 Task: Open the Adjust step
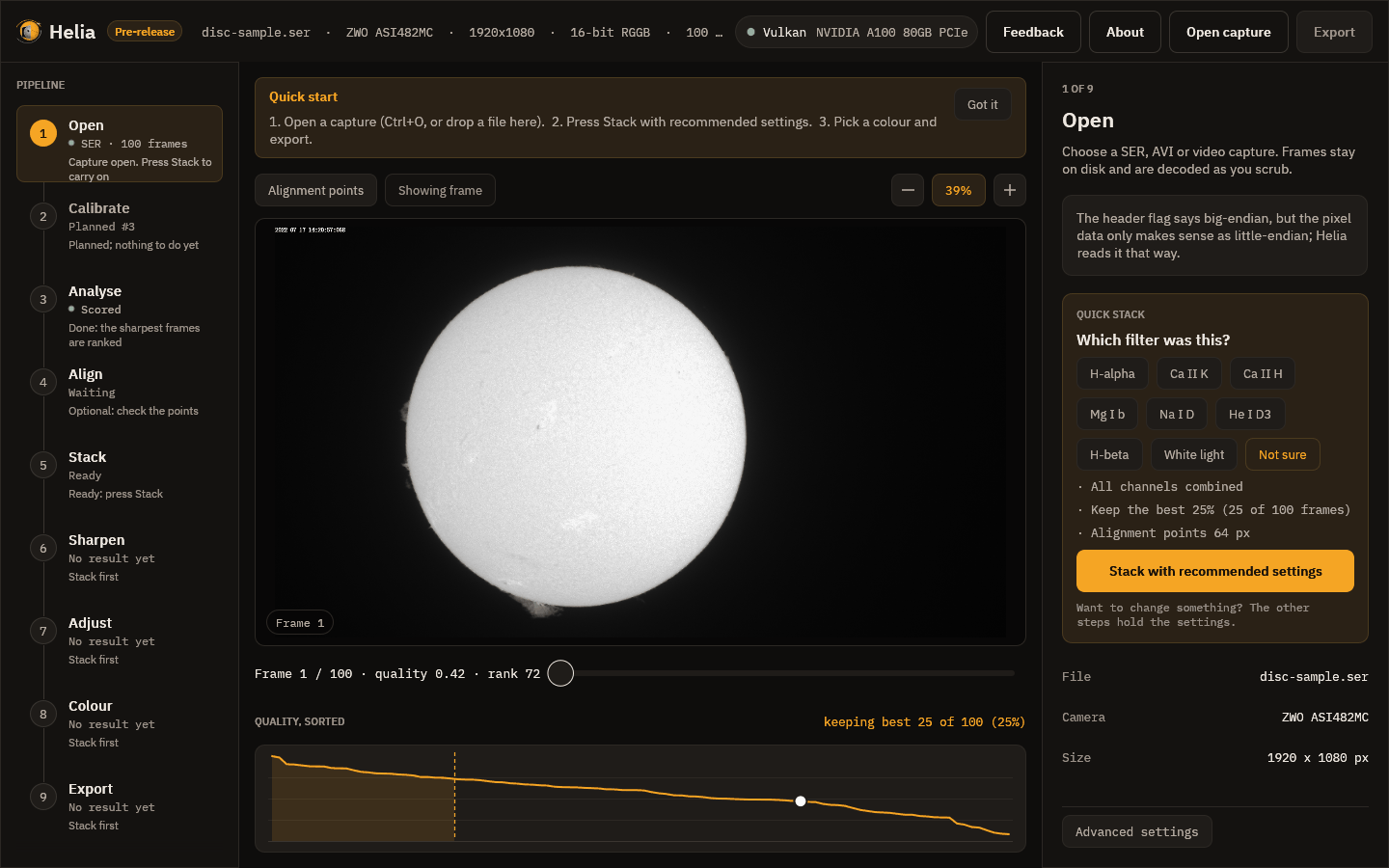[x=120, y=641]
